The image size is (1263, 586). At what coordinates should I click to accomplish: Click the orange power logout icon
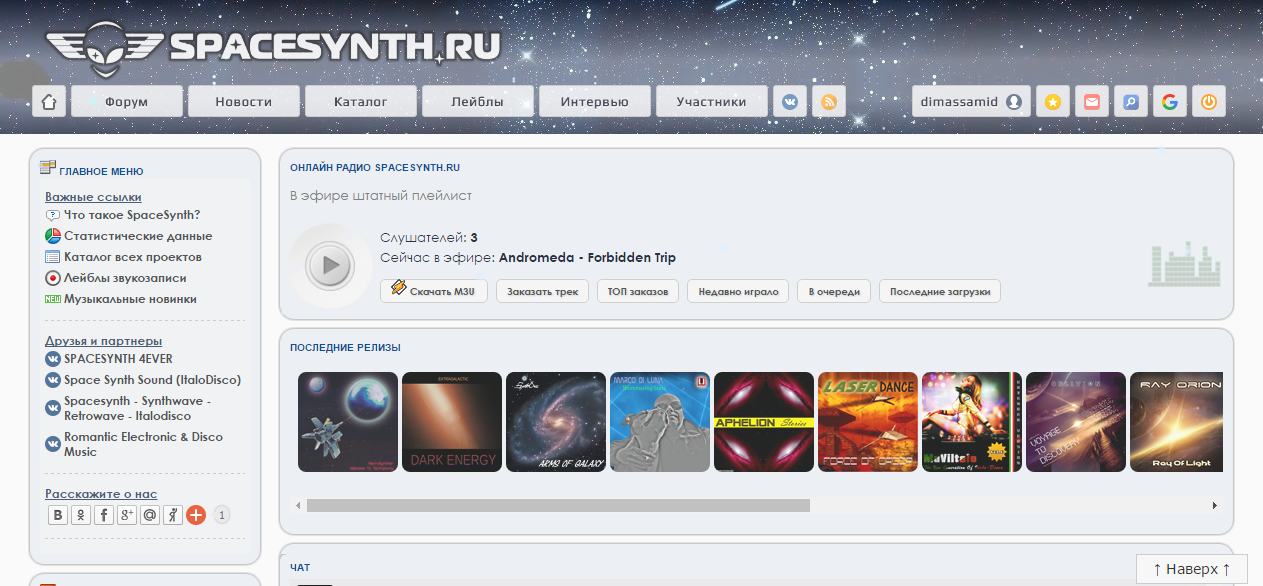point(1208,101)
